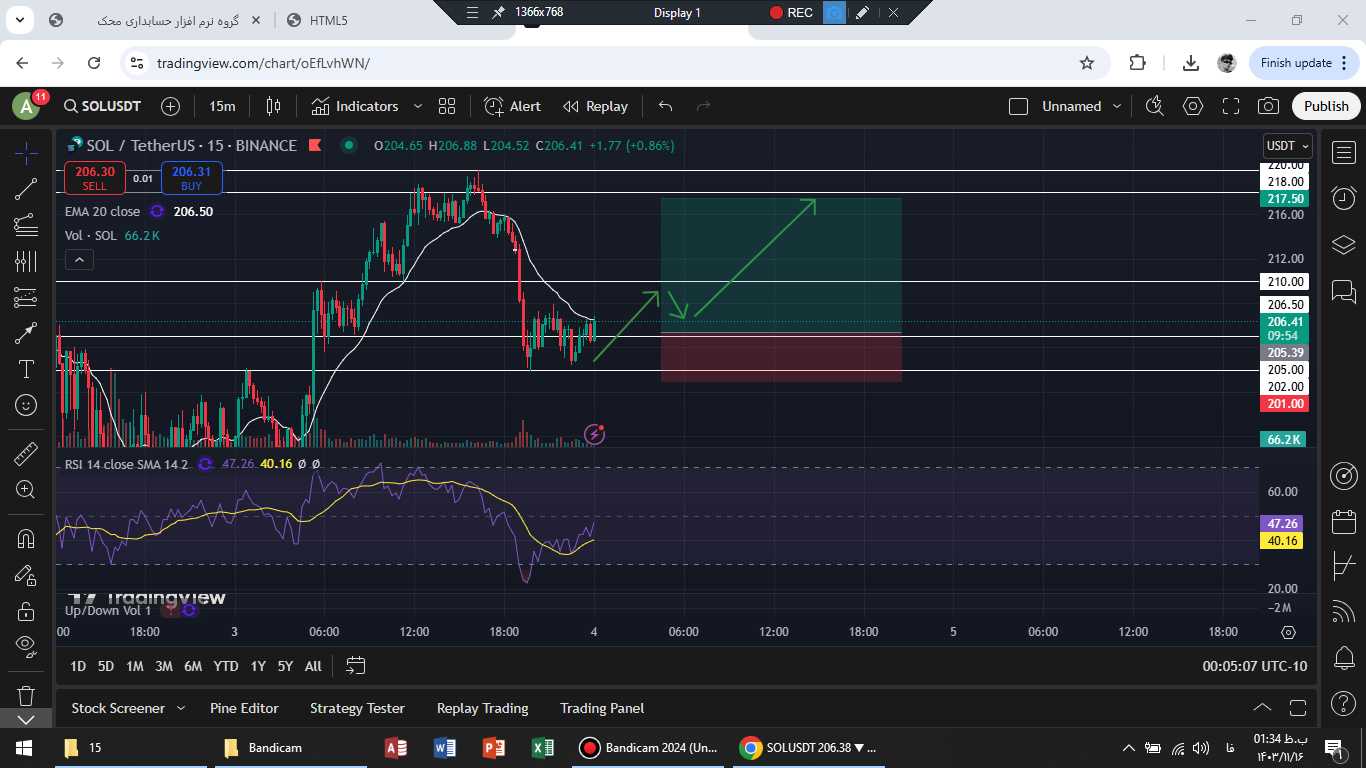Open the go to date calendar
The image size is (1366, 768).
point(355,666)
